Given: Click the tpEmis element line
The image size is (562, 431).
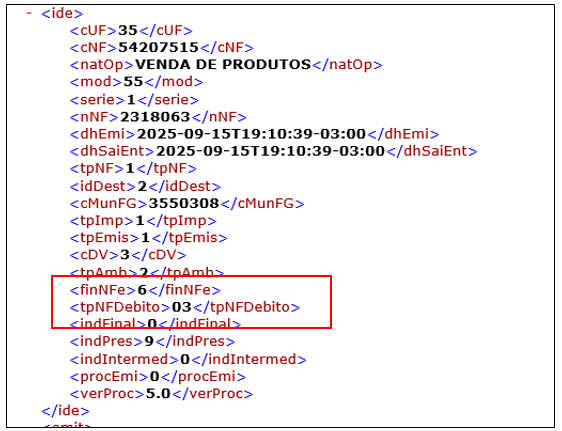Looking at the screenshot, I should pos(148,238).
